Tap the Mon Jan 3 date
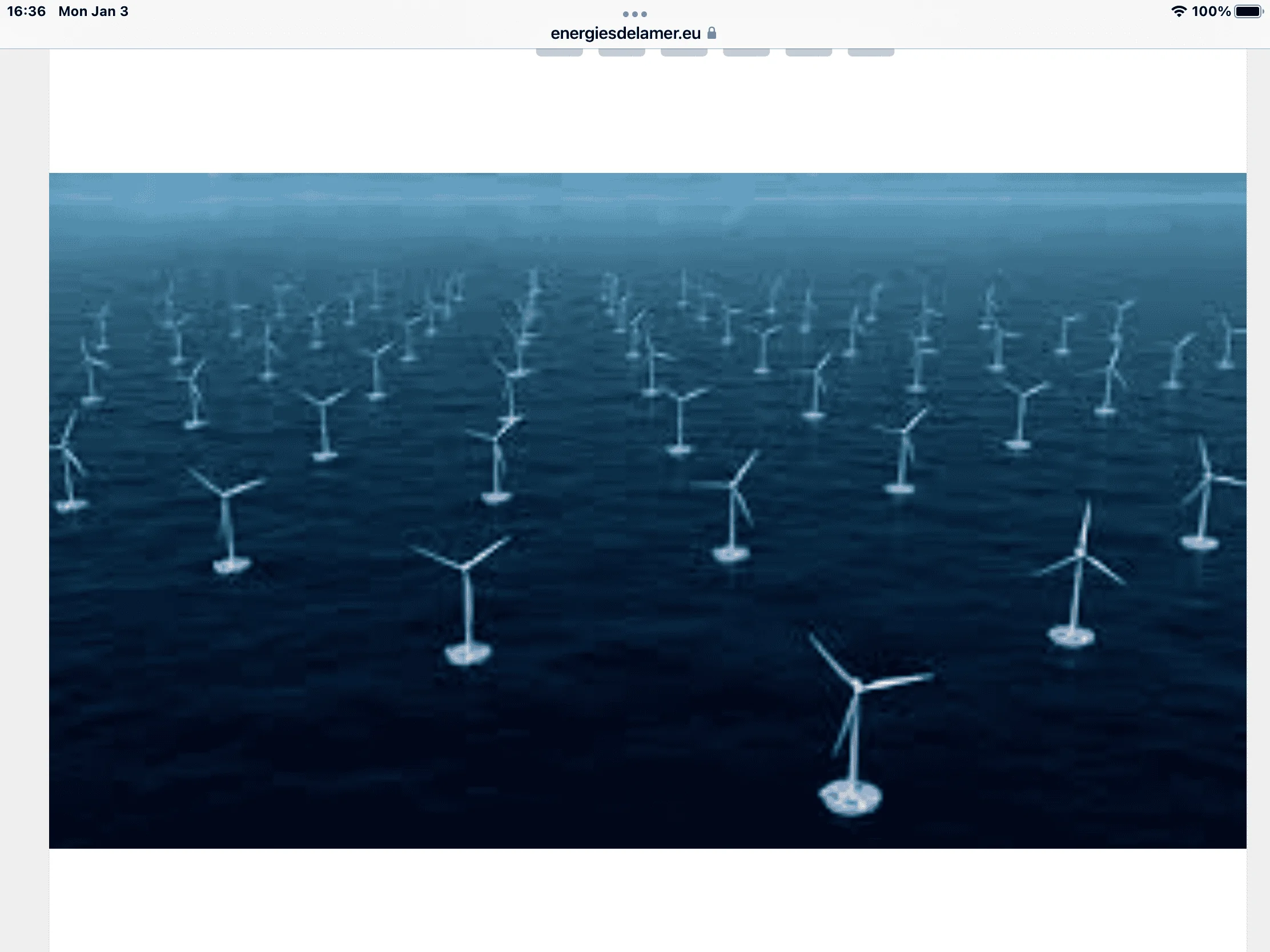 (x=94, y=11)
